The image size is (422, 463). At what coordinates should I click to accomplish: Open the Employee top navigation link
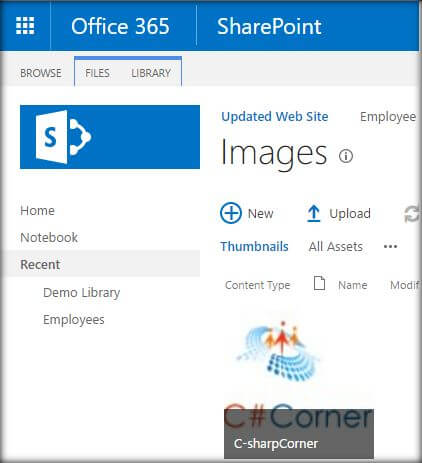[x=388, y=117]
